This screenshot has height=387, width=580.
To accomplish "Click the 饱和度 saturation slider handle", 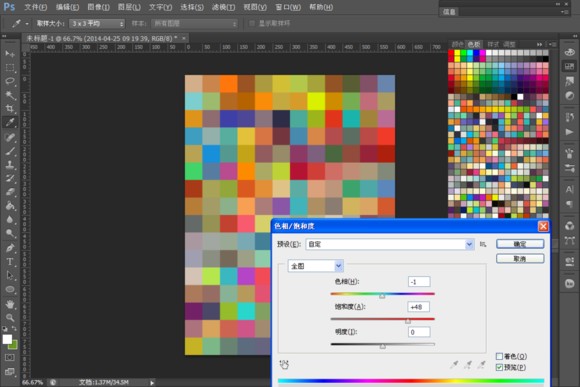I will [408, 321].
